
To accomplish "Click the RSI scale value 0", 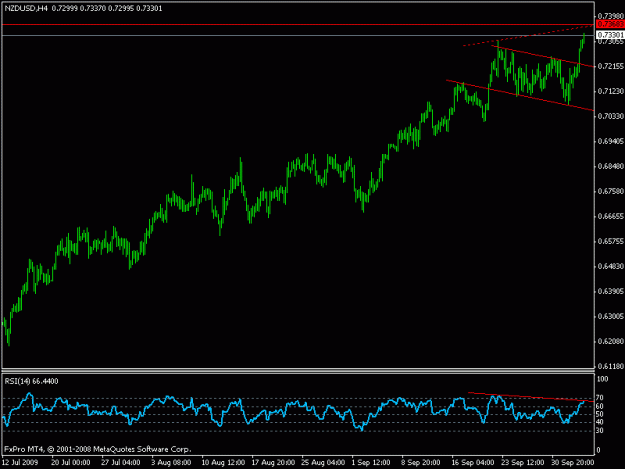I will click(x=599, y=450).
